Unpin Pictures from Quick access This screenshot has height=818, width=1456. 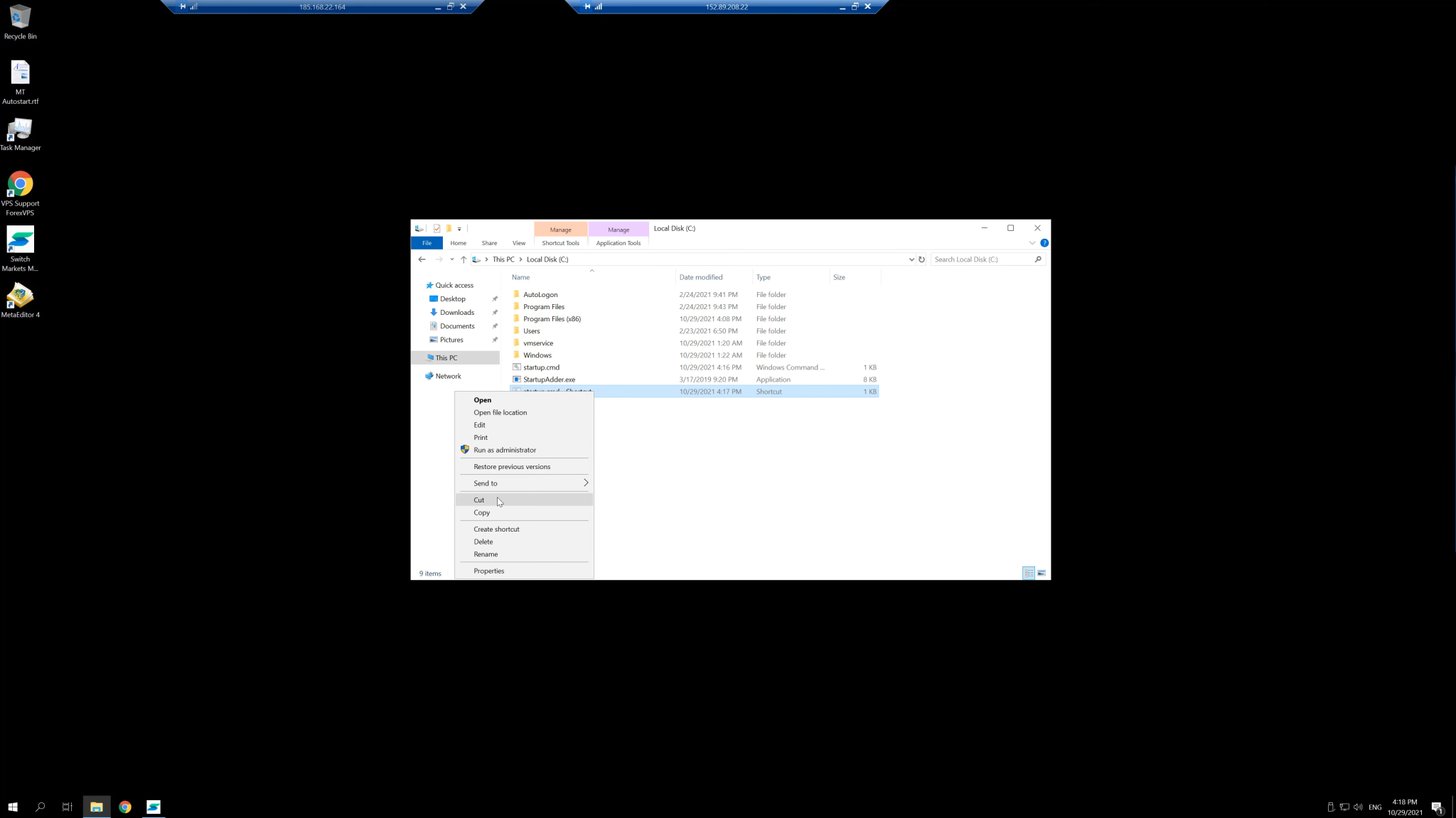496,340
